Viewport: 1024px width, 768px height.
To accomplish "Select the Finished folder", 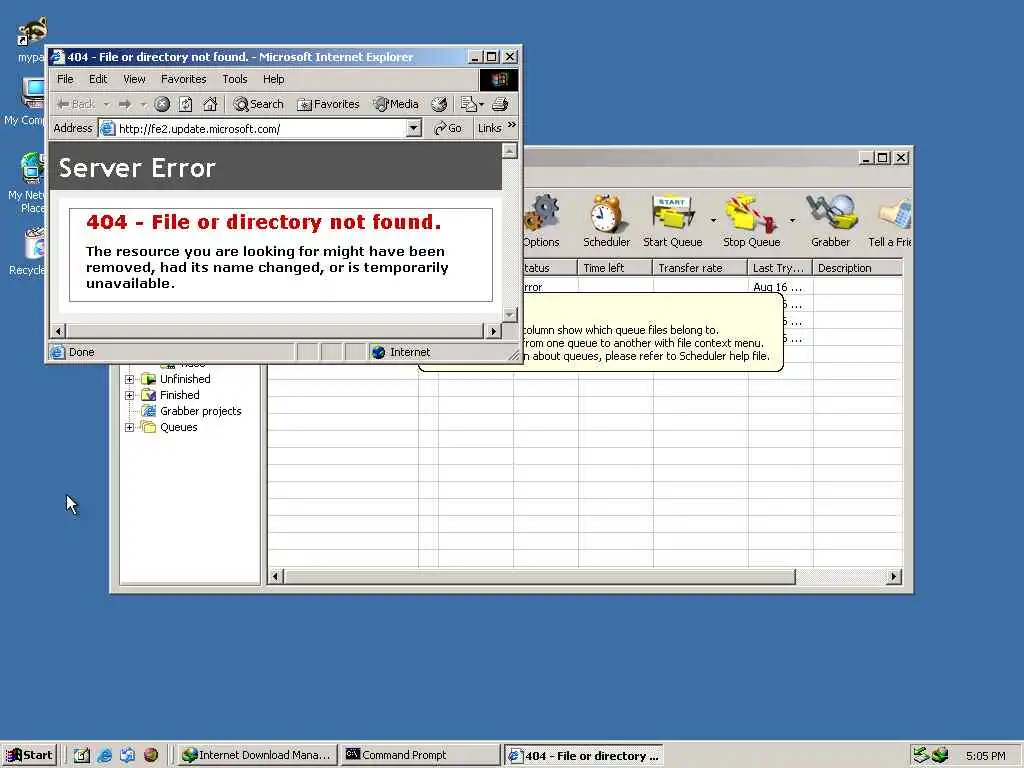I will click(x=180, y=395).
